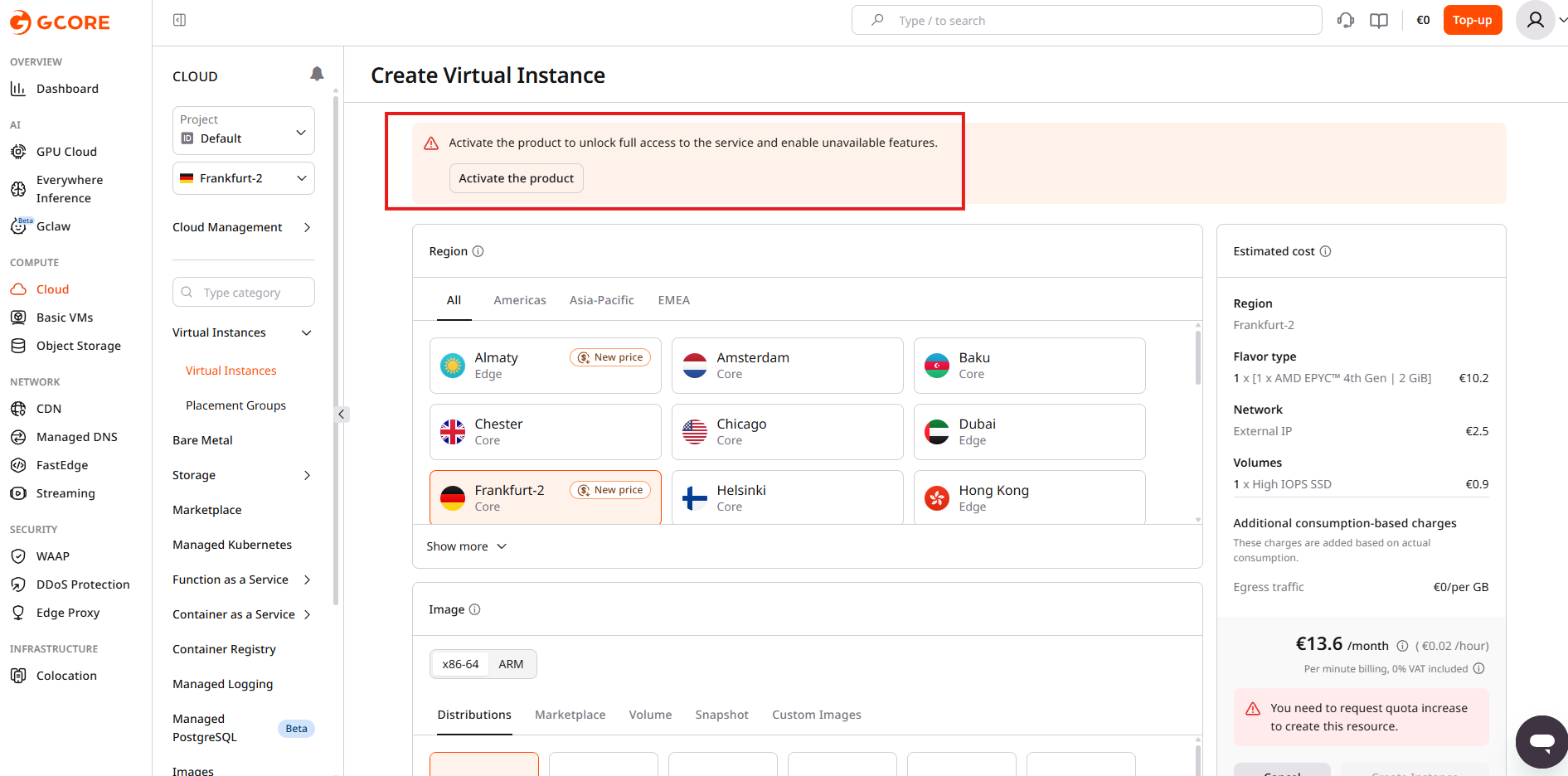Expand Show more regions
1568x776 pixels.
466,546
